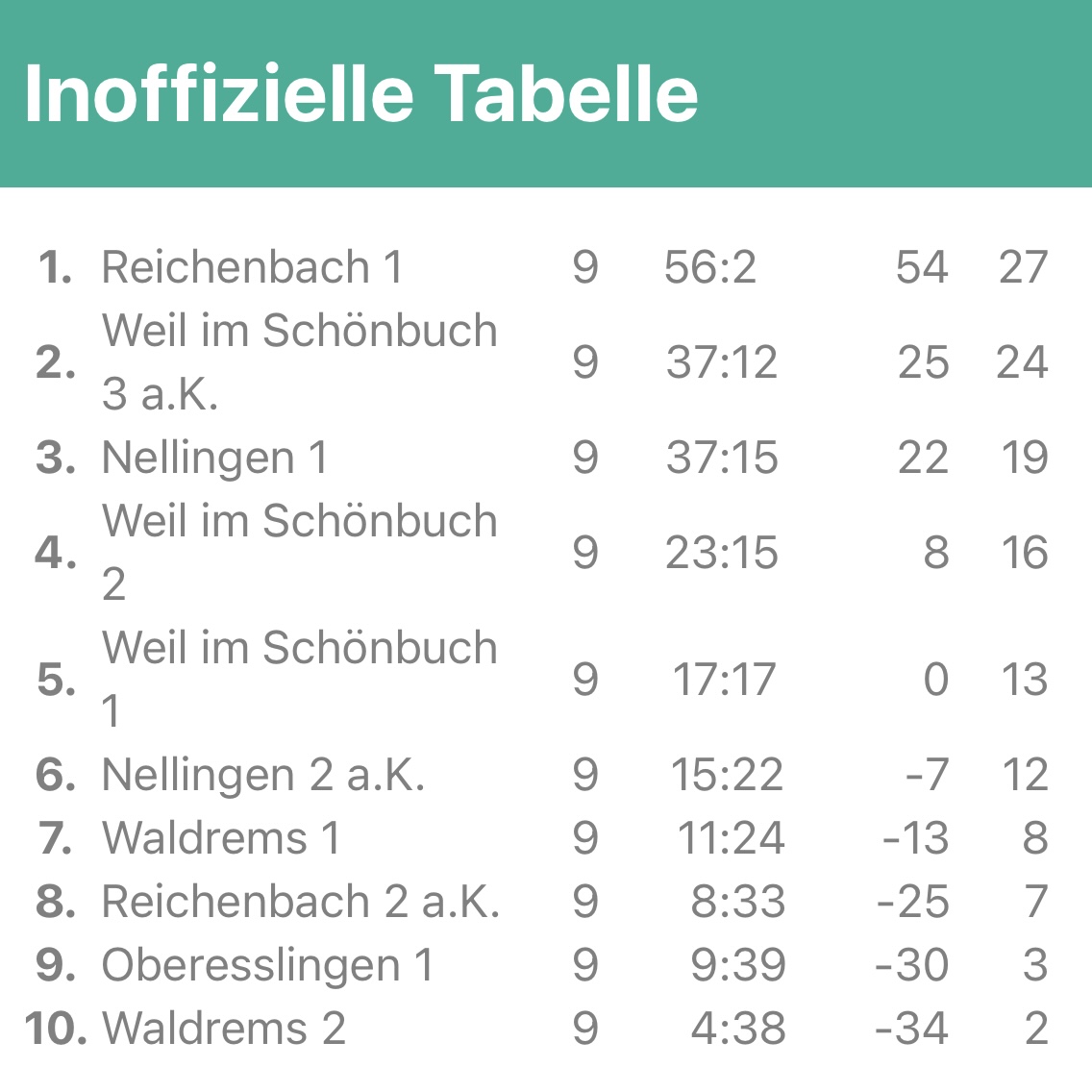Click the 23:15 goal ratio
The height and width of the screenshot is (1092, 1092).
tap(722, 553)
